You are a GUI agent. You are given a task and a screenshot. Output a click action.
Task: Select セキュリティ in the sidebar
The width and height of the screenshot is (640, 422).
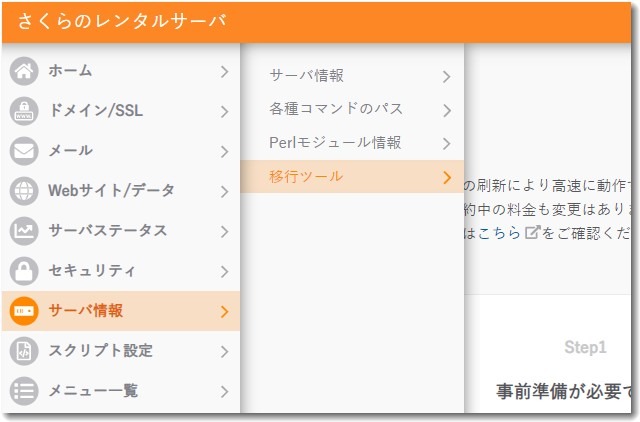[121, 271]
